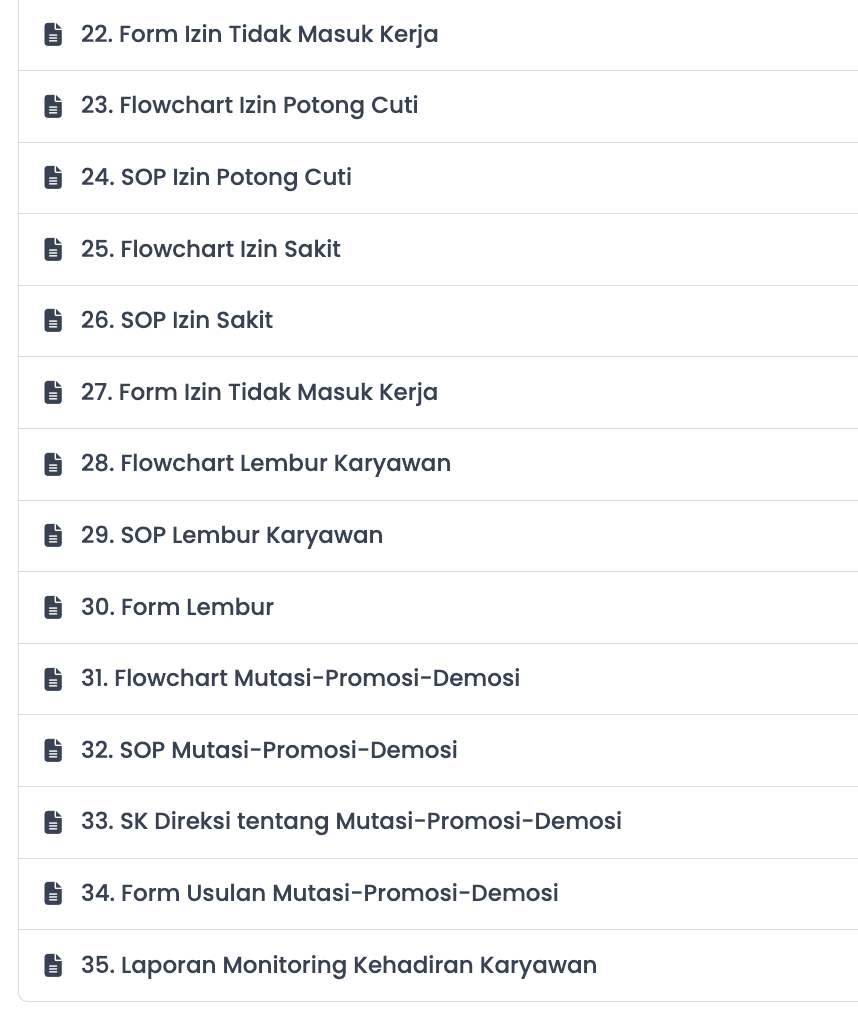Open 25. Flowchart Izin Sakit

(438, 249)
